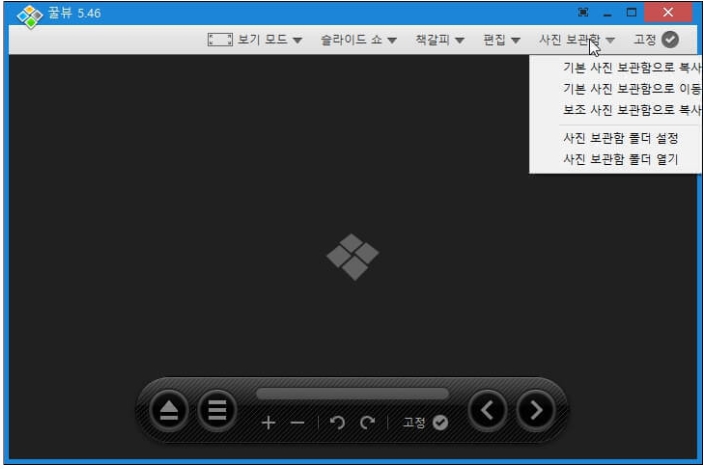Viewport: 706px width, 469px height.
Task: Close the 꿀뷰 window
Action: (x=668, y=12)
